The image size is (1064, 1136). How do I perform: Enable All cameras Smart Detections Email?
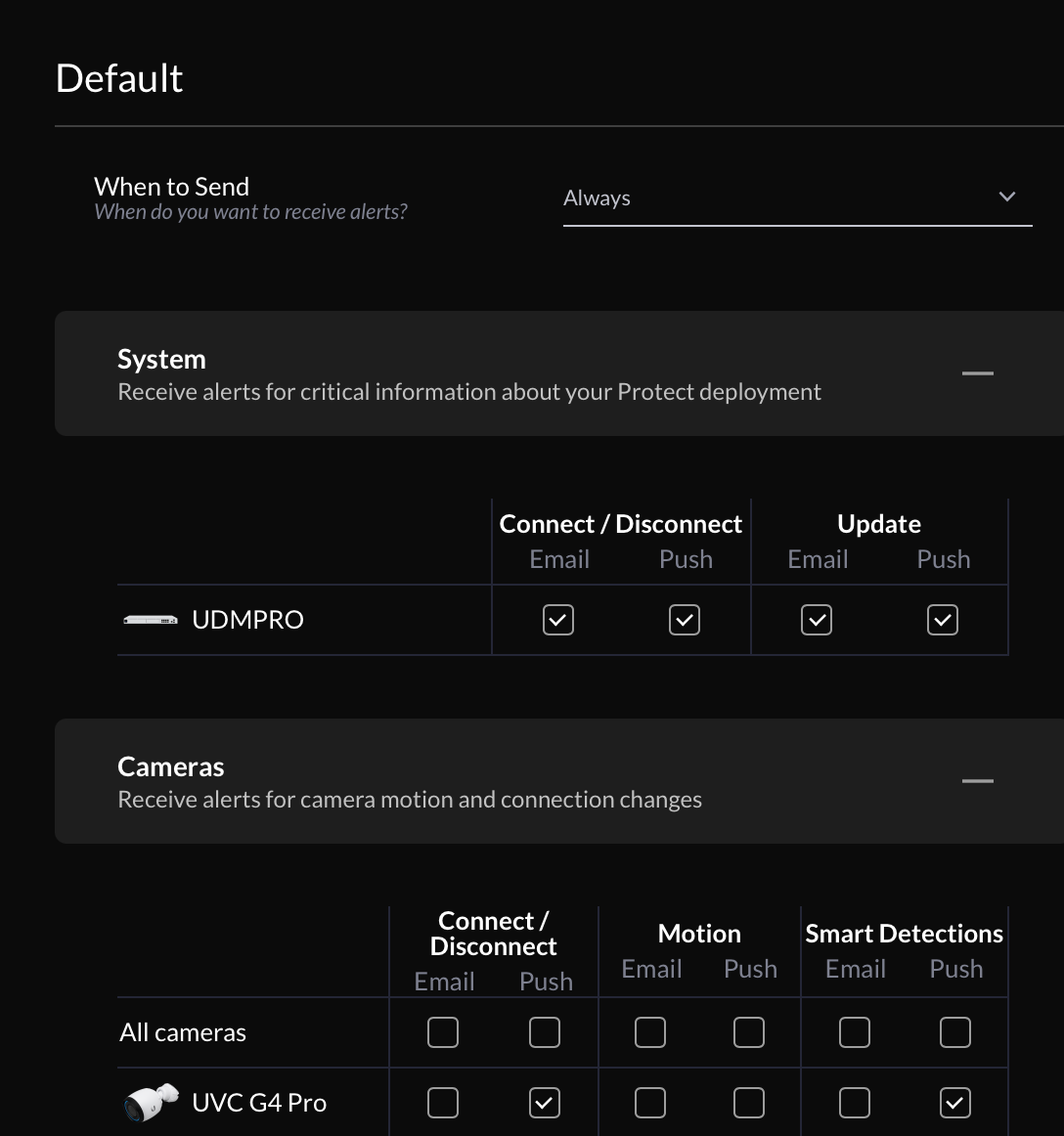click(855, 1031)
